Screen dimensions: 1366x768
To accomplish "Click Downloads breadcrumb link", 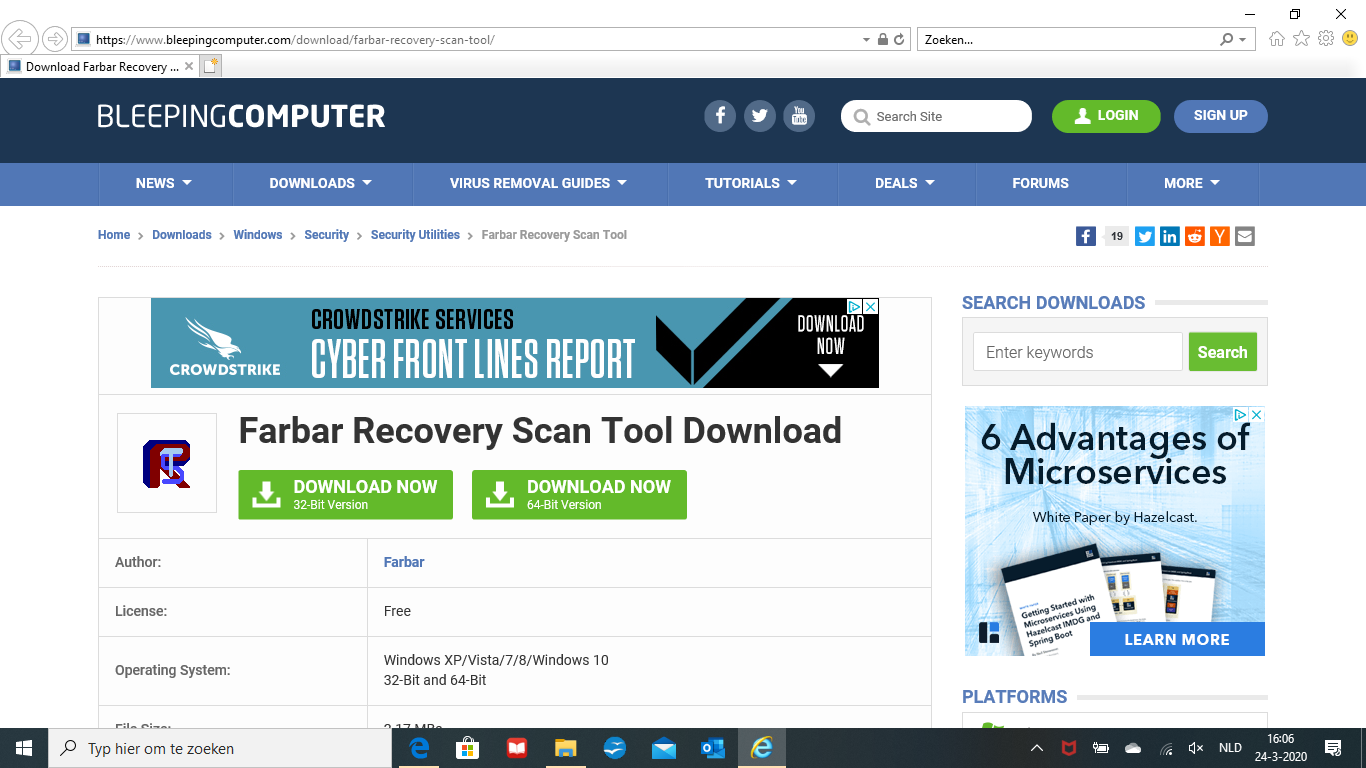I will point(182,235).
